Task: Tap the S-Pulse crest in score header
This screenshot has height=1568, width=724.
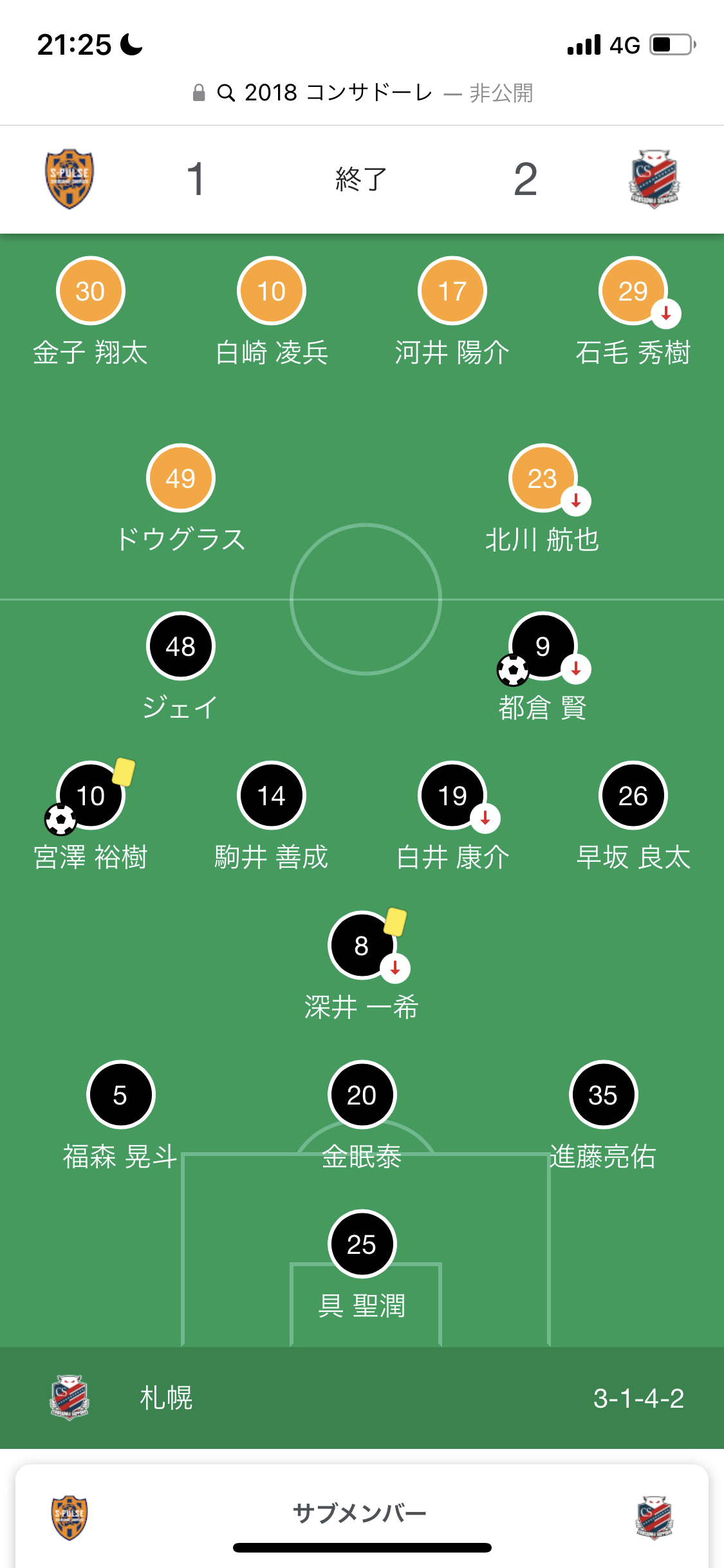Action: [x=70, y=179]
